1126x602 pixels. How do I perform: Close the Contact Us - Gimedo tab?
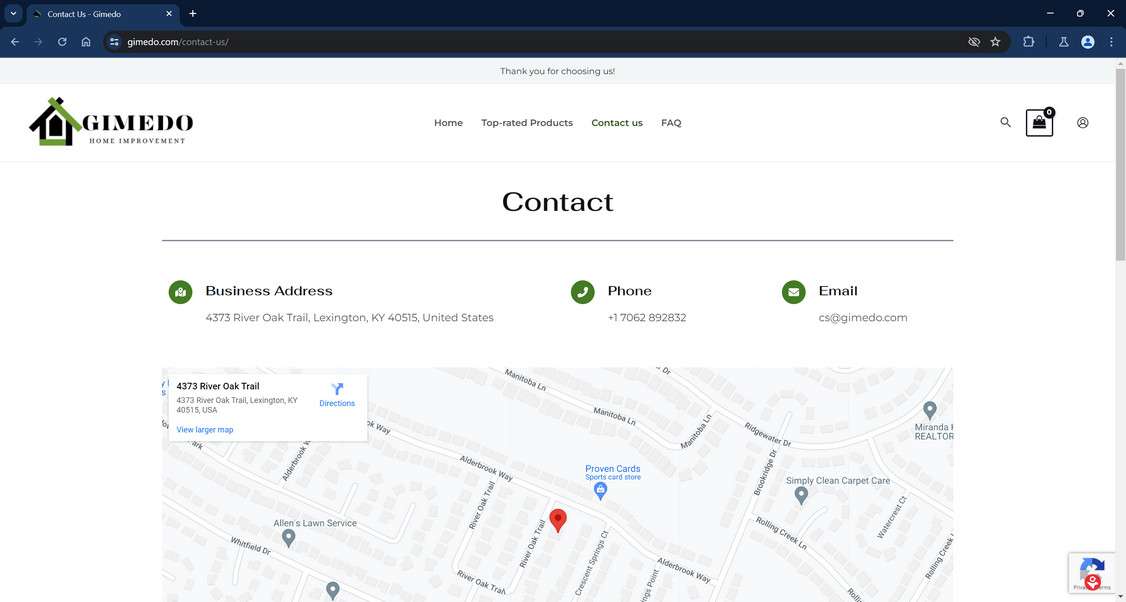(x=169, y=14)
